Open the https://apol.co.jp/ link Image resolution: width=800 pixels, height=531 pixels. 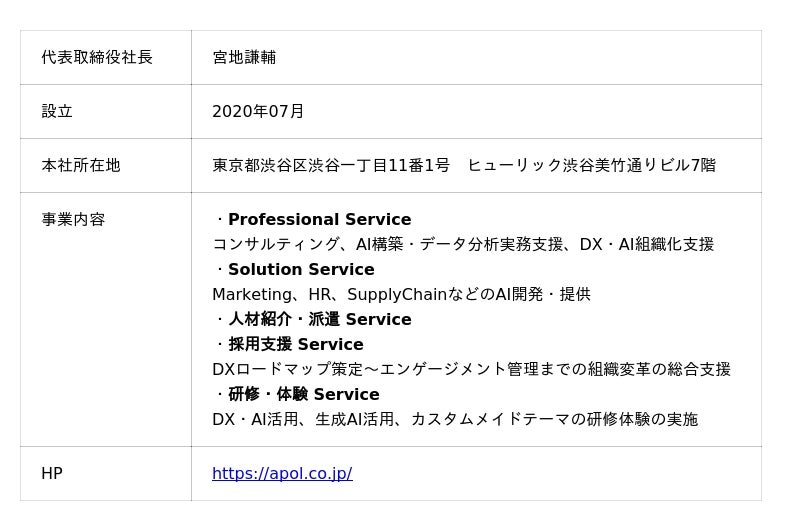[282, 473]
